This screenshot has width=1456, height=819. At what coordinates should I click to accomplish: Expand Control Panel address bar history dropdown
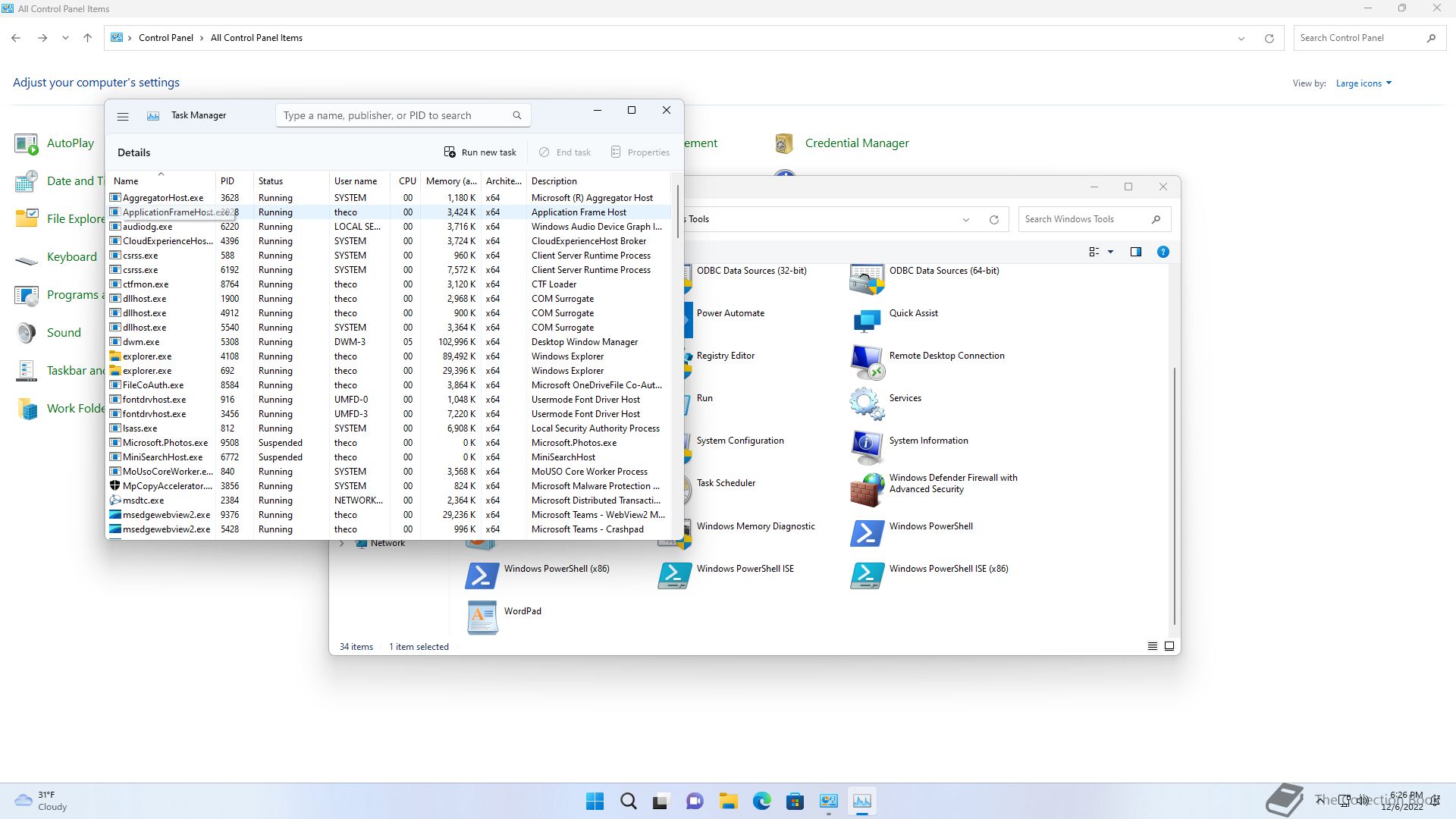point(1241,38)
